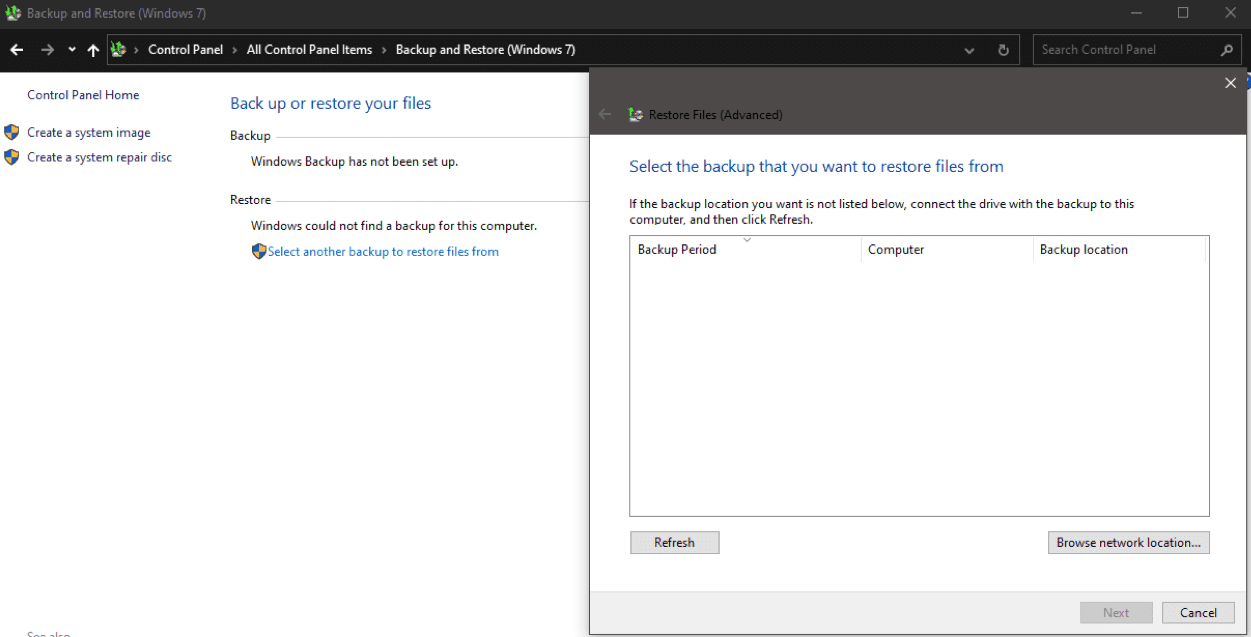1251x637 pixels.
Task: Click the Computer column header
Action: tap(896, 250)
